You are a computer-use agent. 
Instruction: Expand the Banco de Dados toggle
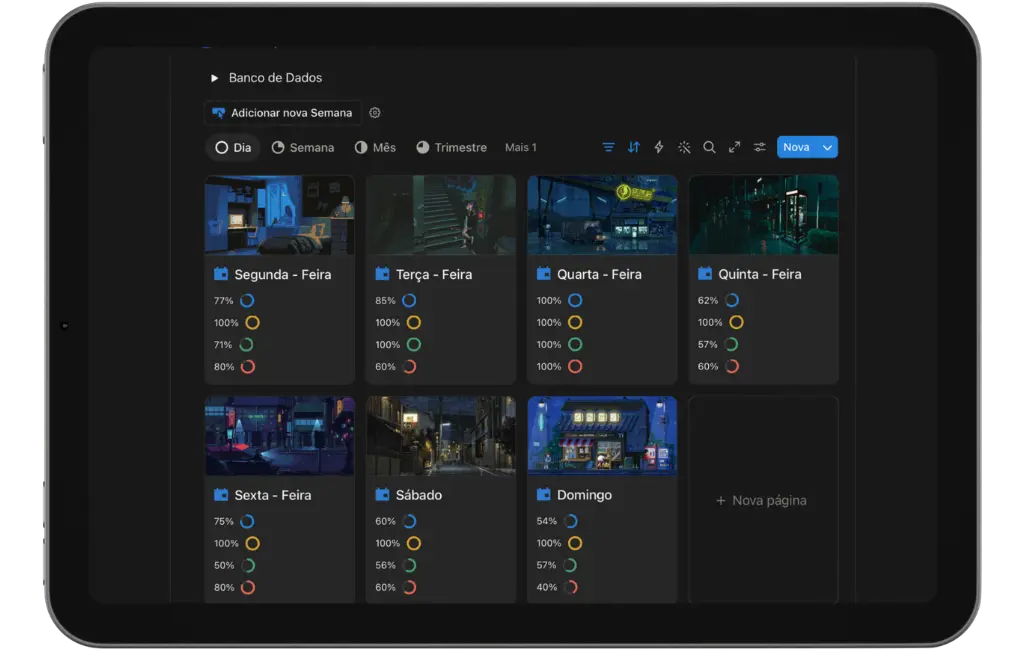click(214, 78)
